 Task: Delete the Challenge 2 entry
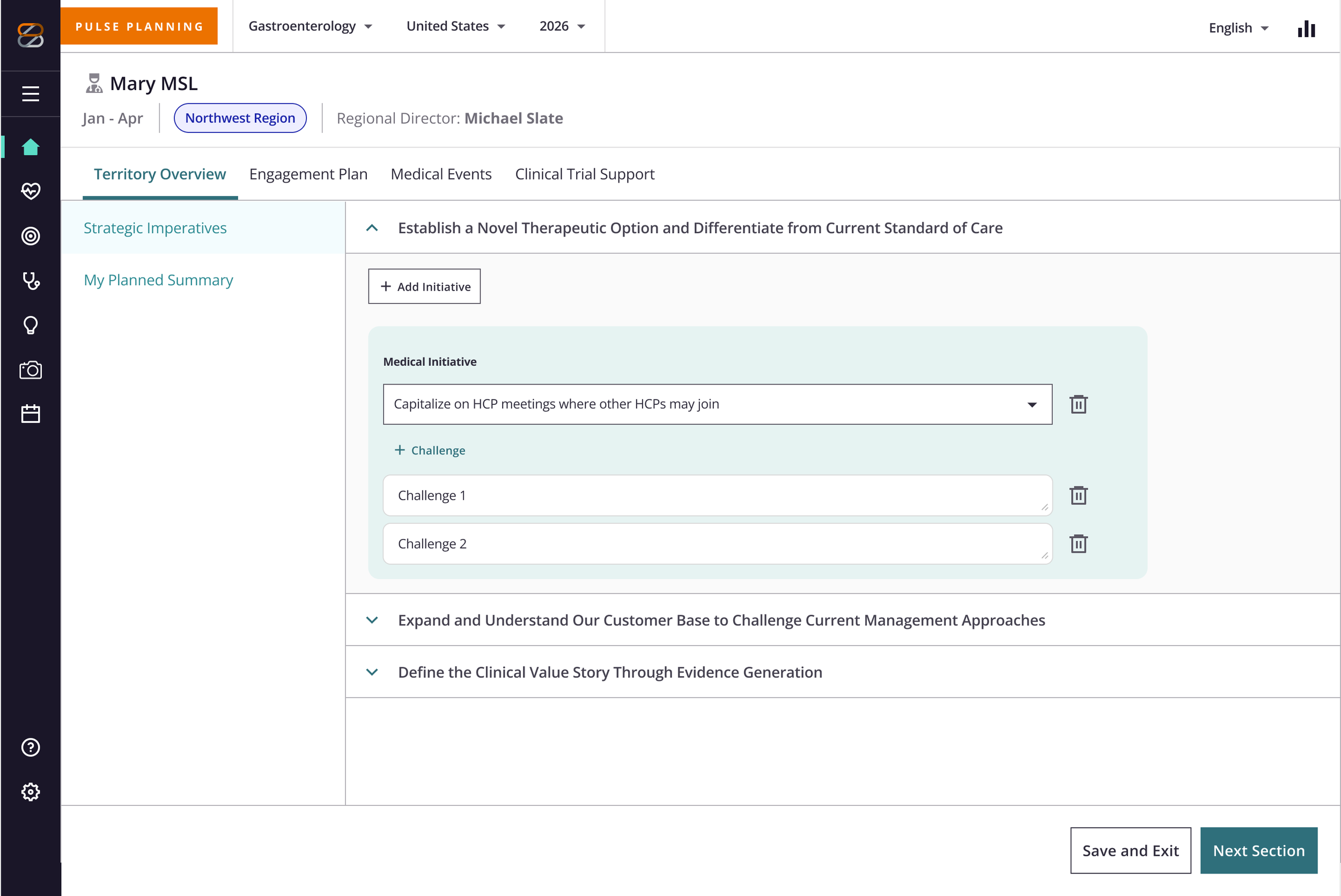tap(1078, 543)
